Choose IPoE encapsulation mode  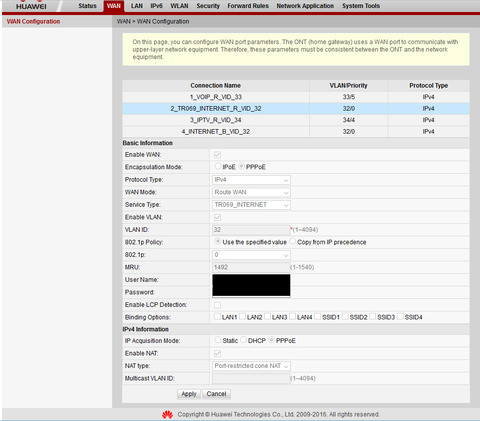pyautogui.click(x=218, y=166)
